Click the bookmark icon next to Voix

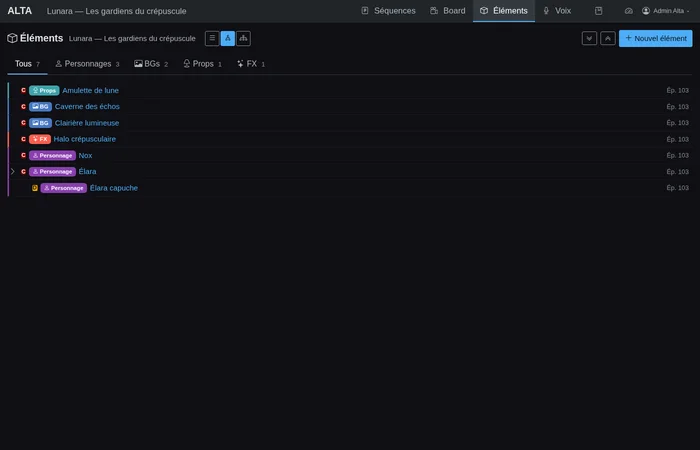click(x=598, y=11)
